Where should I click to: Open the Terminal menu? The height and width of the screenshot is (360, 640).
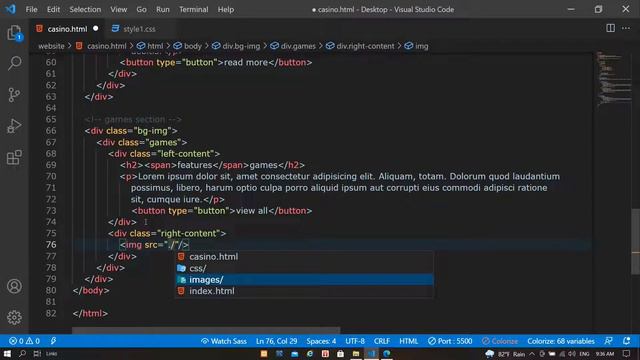[x=193, y=9]
